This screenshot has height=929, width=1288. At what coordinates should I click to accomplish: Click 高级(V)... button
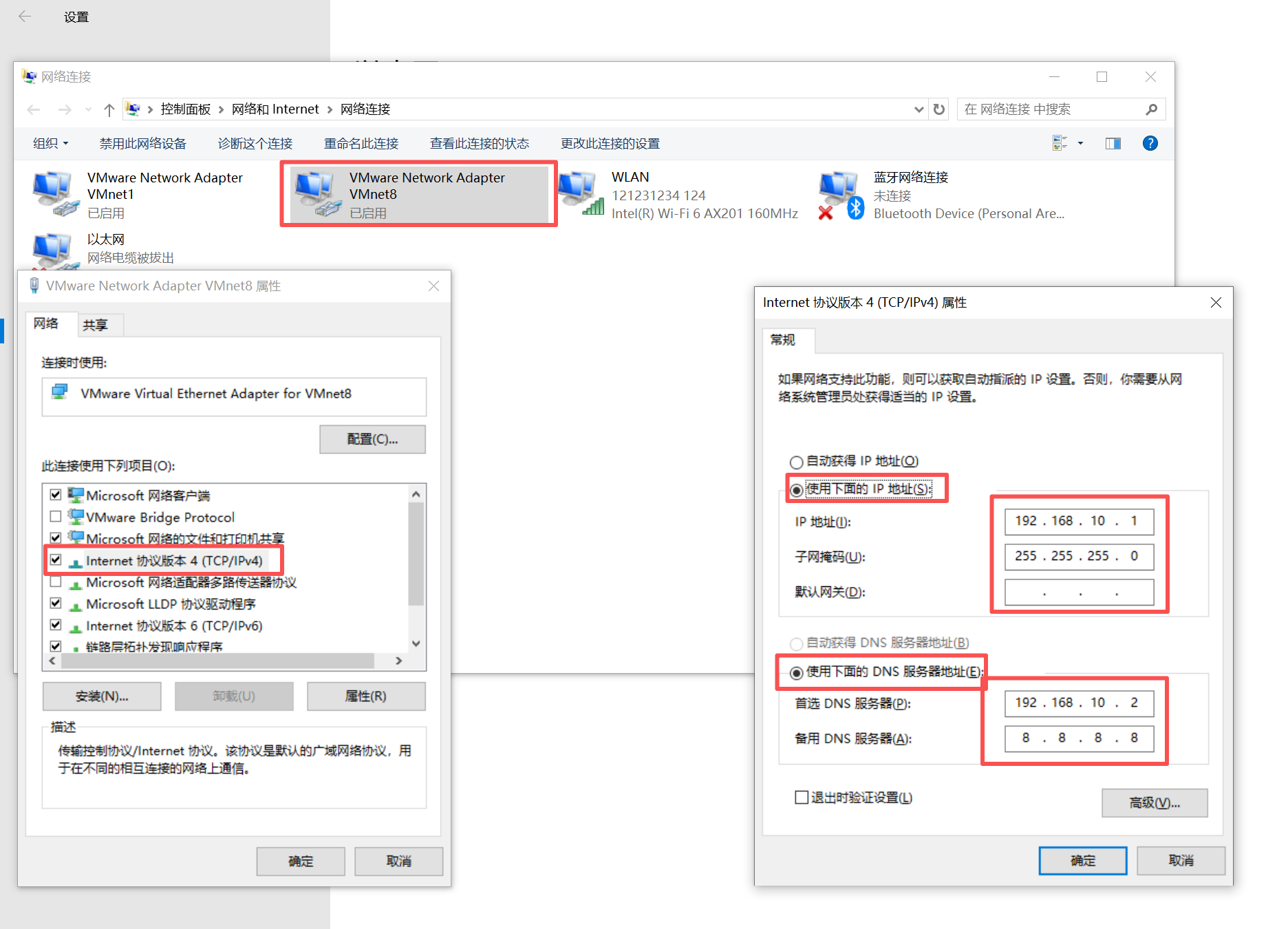[1155, 803]
